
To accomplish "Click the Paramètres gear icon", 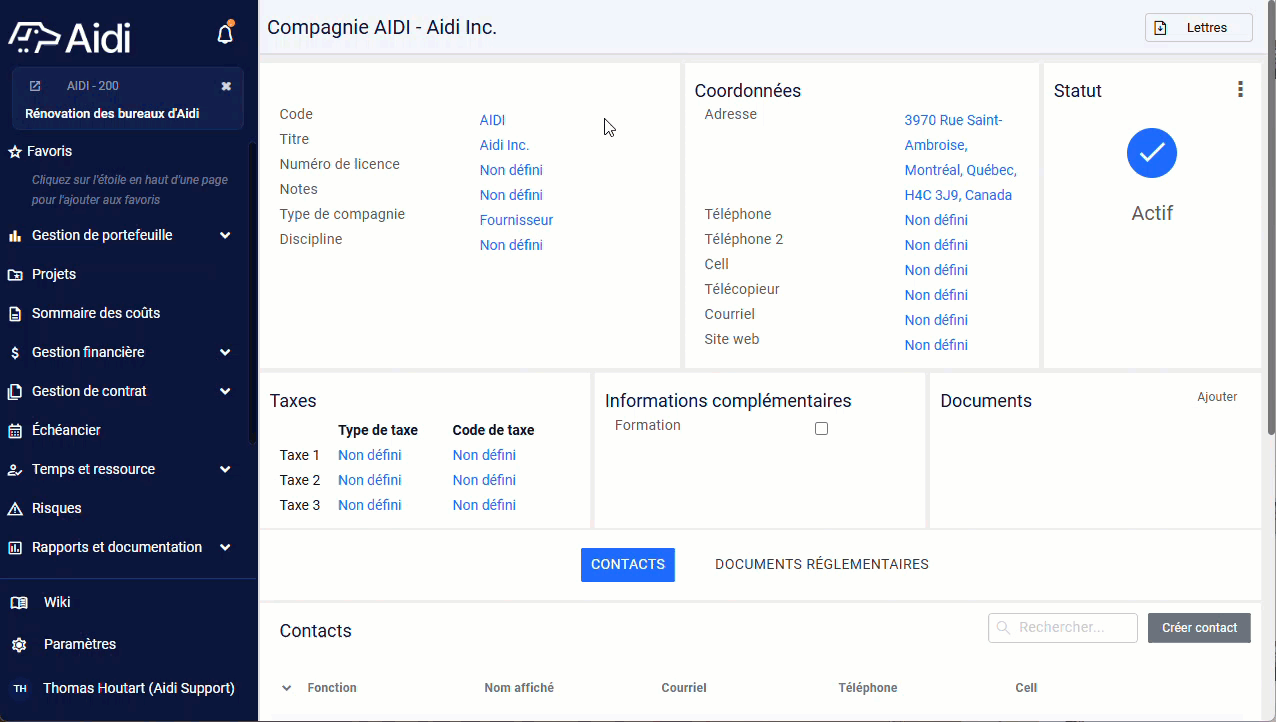I will coord(19,645).
